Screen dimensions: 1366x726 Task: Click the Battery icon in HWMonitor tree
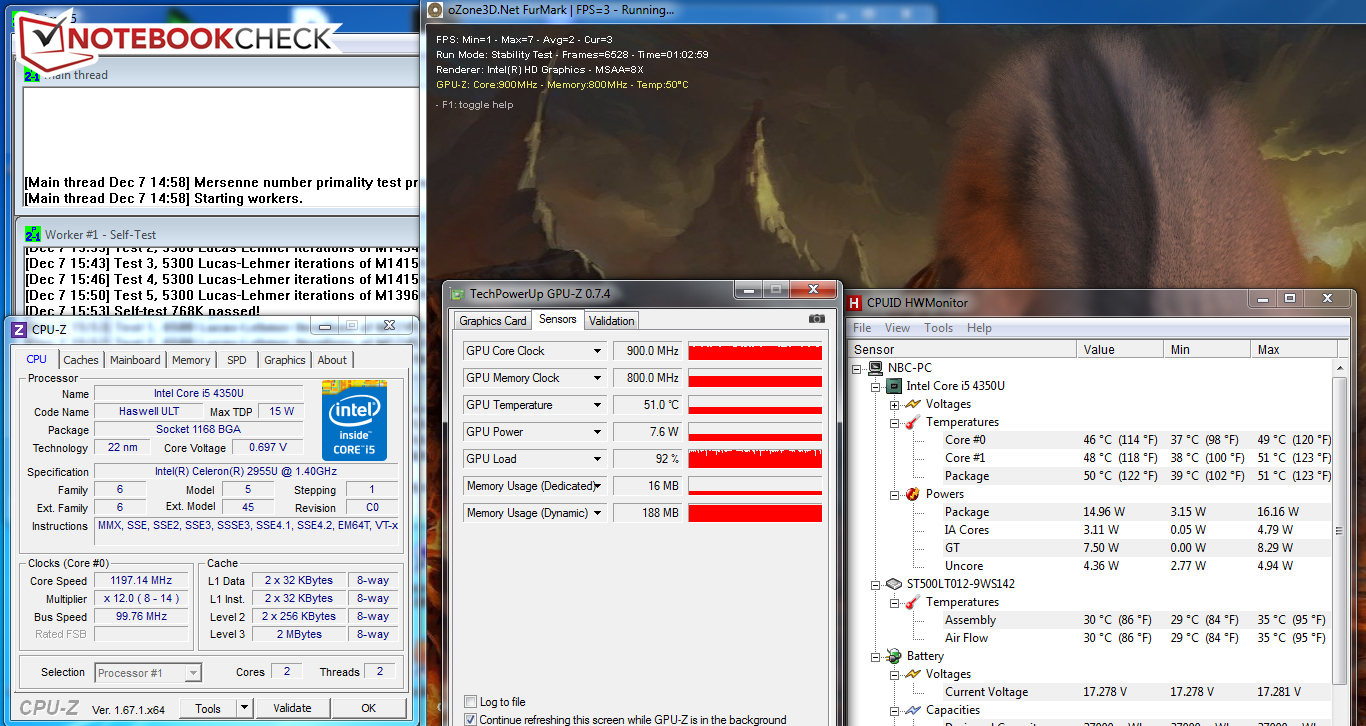click(894, 656)
